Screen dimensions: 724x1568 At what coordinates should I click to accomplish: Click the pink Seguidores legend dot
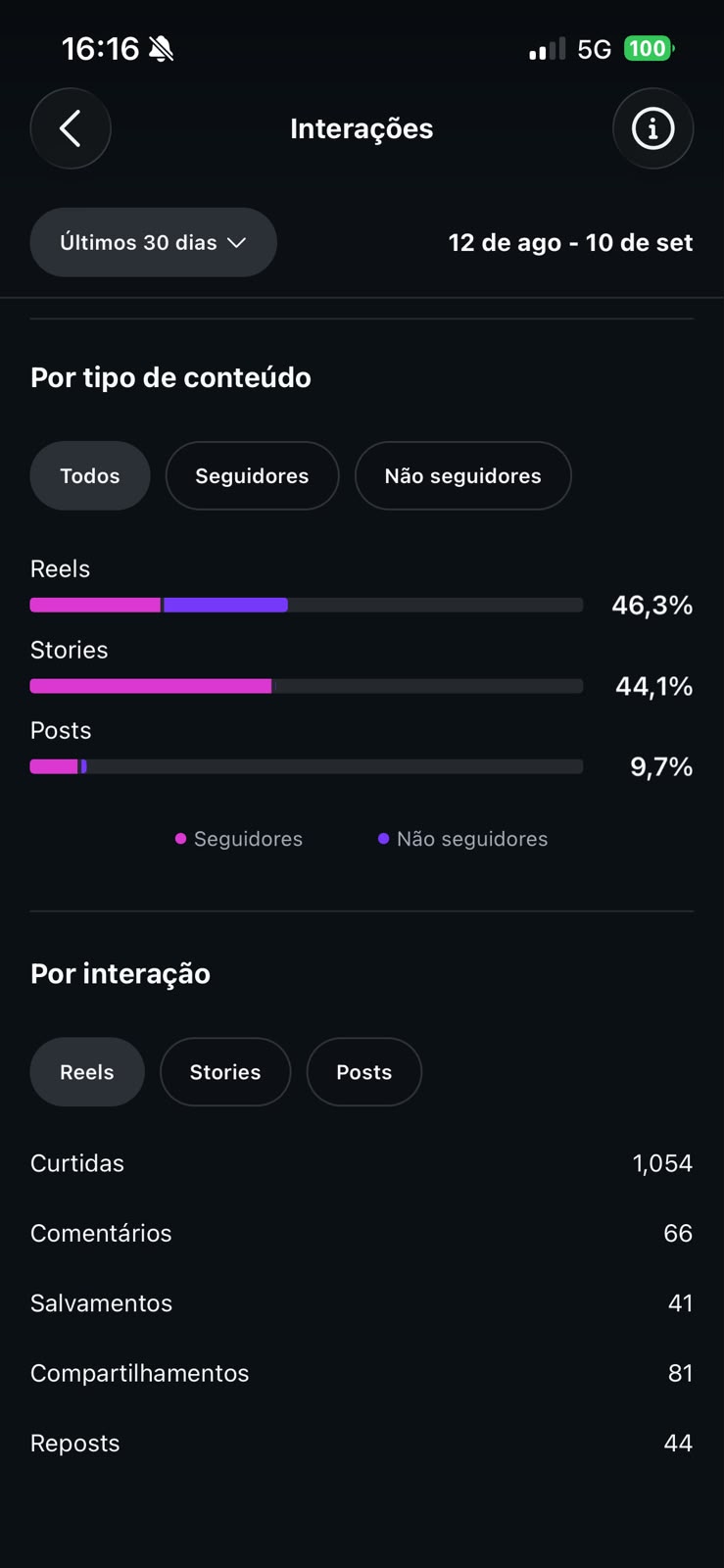point(180,839)
